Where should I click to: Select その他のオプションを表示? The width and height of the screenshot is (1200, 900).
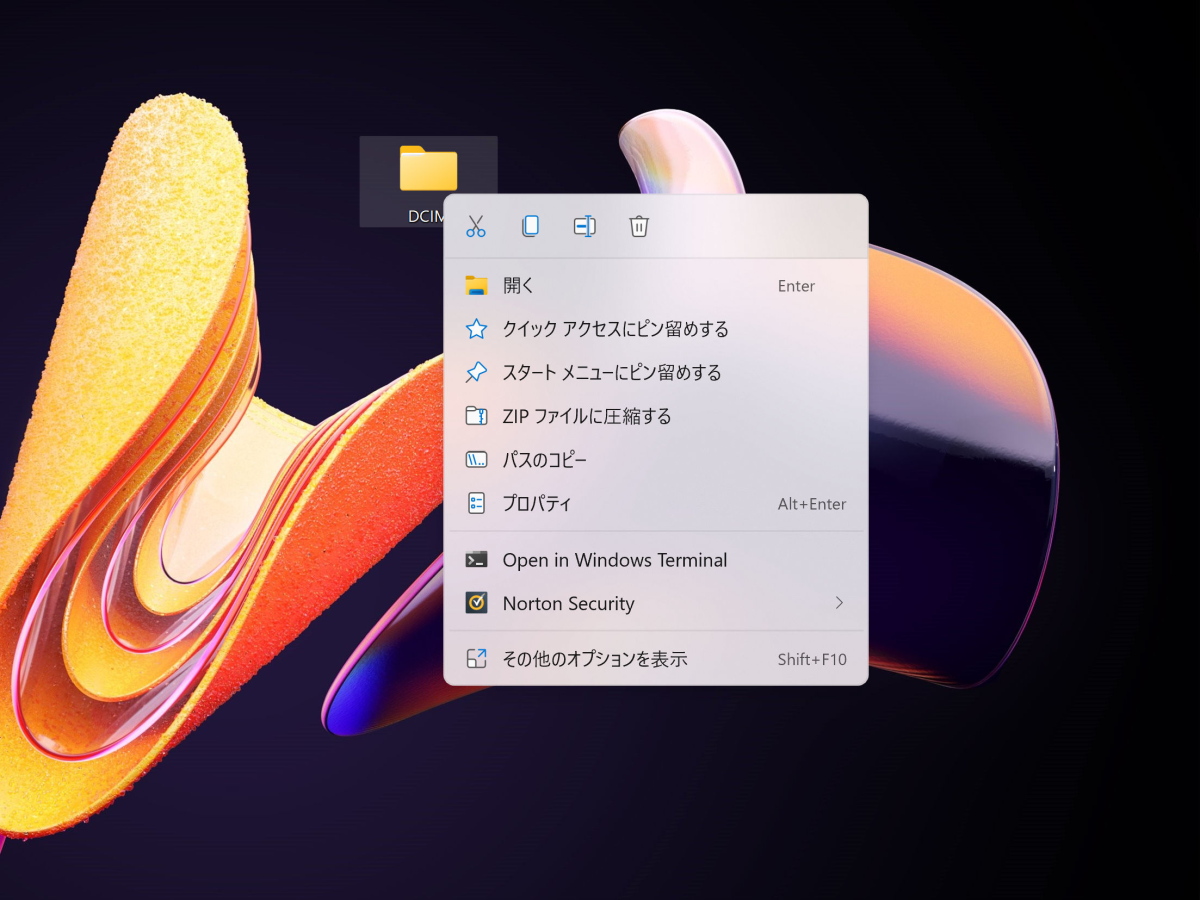pyautogui.click(x=656, y=659)
